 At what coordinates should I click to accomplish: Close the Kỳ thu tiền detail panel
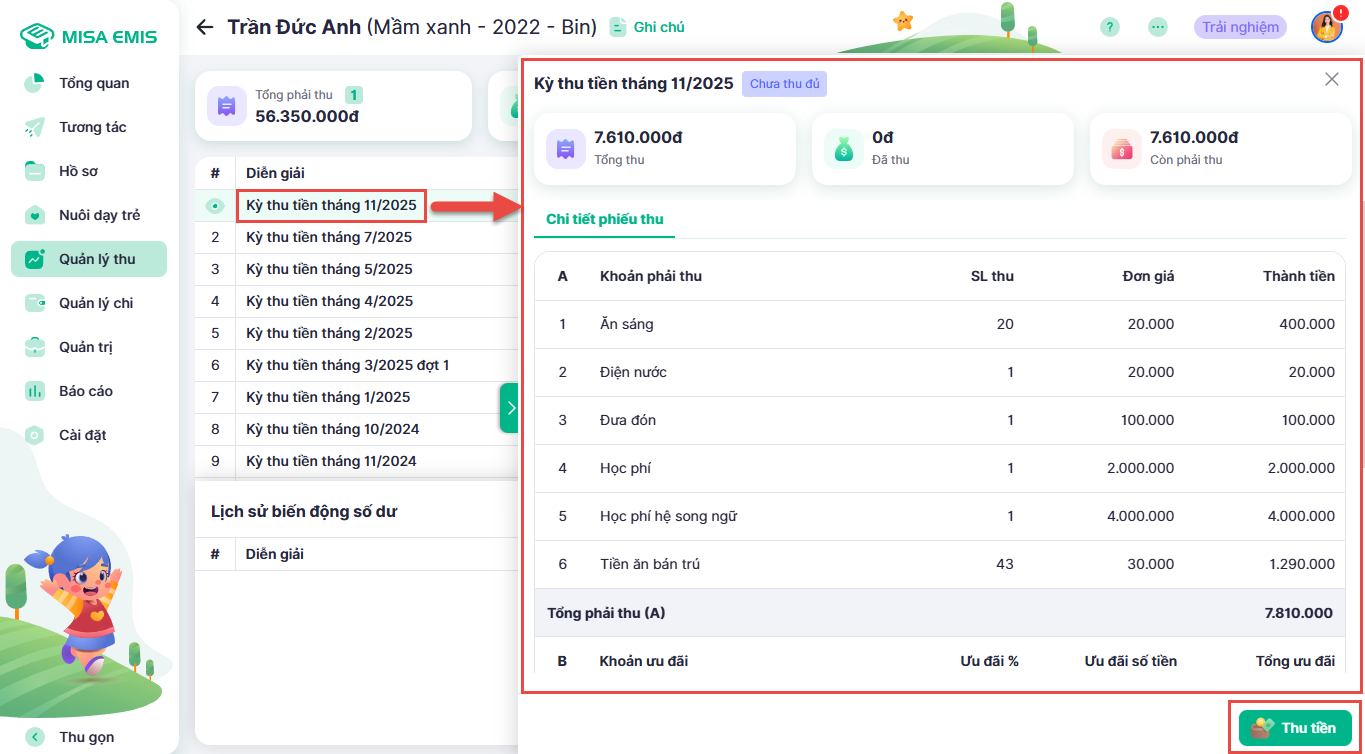pos(1331,79)
